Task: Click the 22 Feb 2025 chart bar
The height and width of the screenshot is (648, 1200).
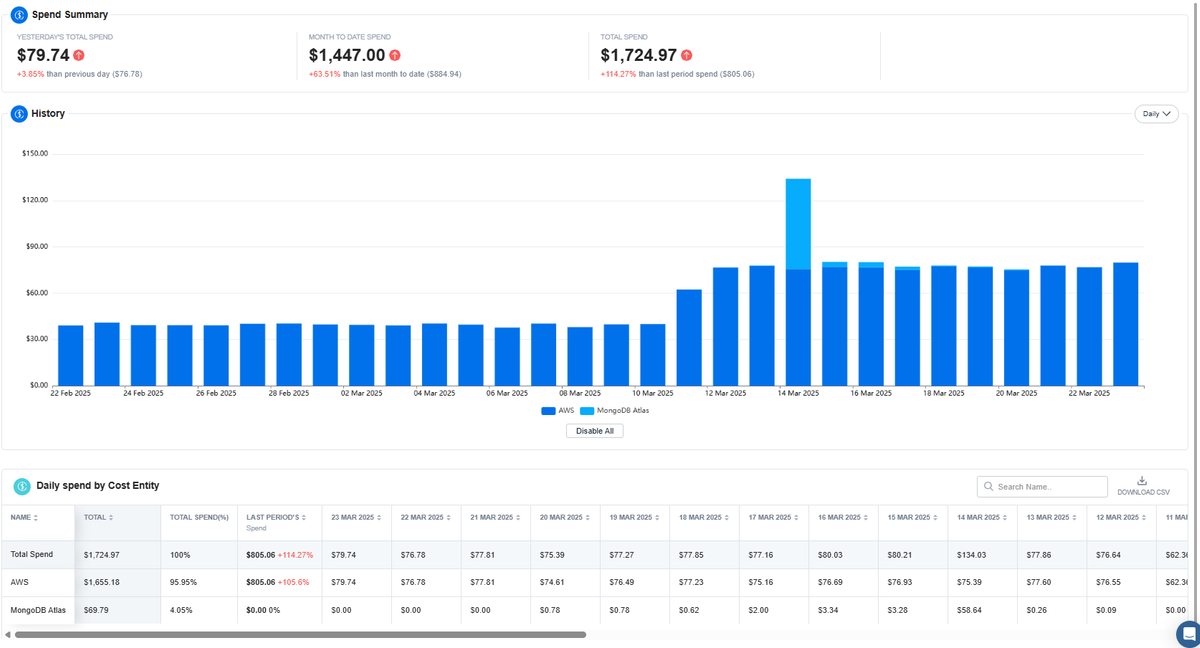Action: pos(71,355)
